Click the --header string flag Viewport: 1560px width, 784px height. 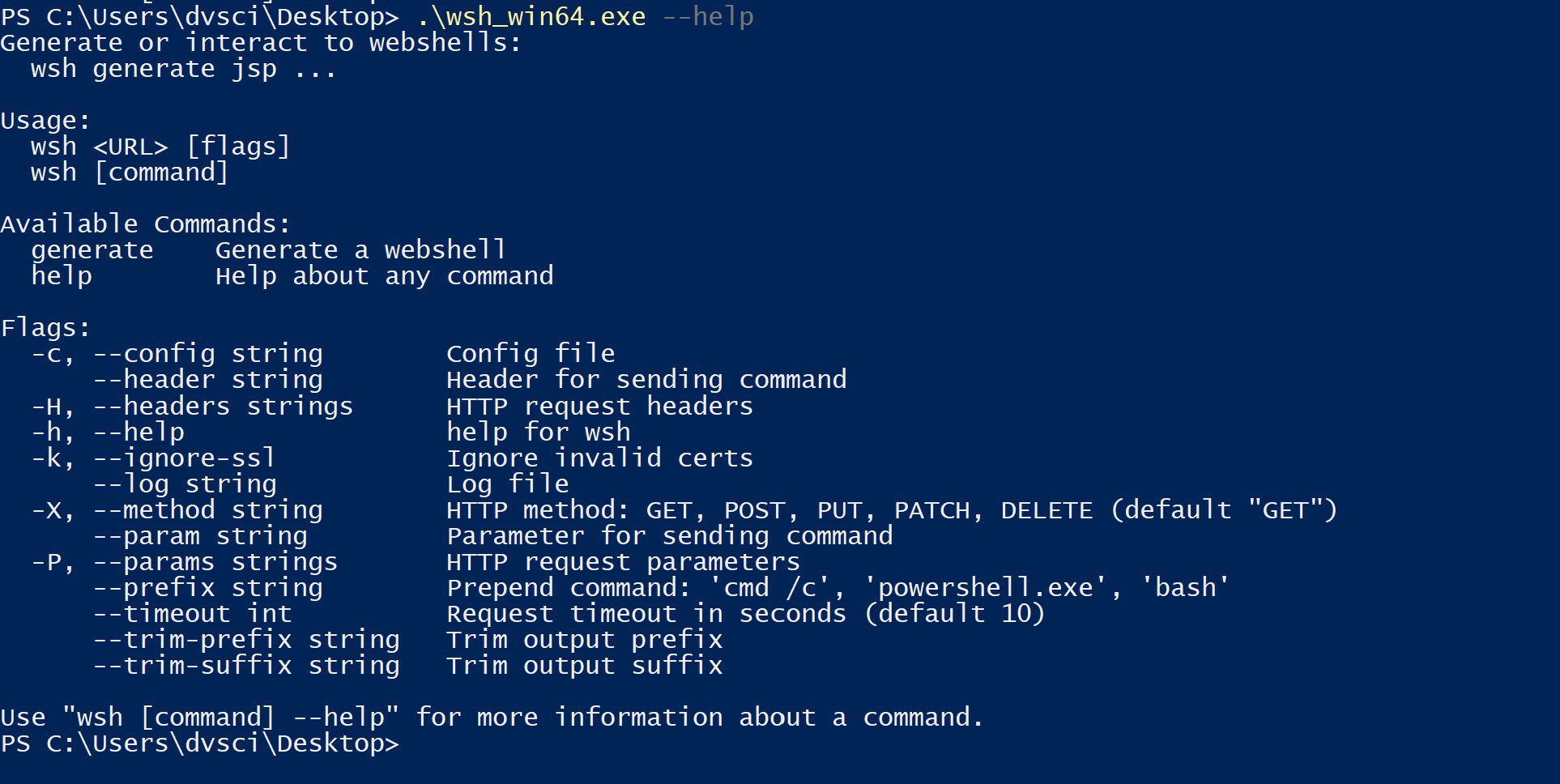[207, 380]
